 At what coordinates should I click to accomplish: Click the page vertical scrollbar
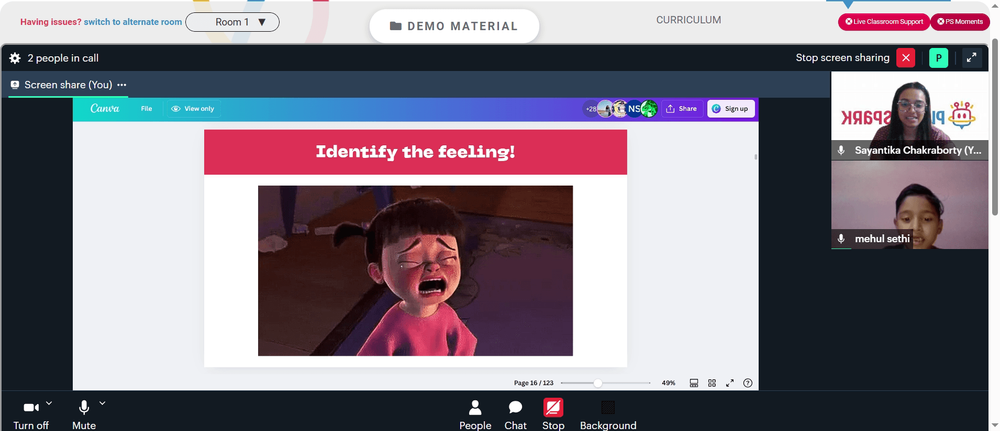tap(995, 128)
